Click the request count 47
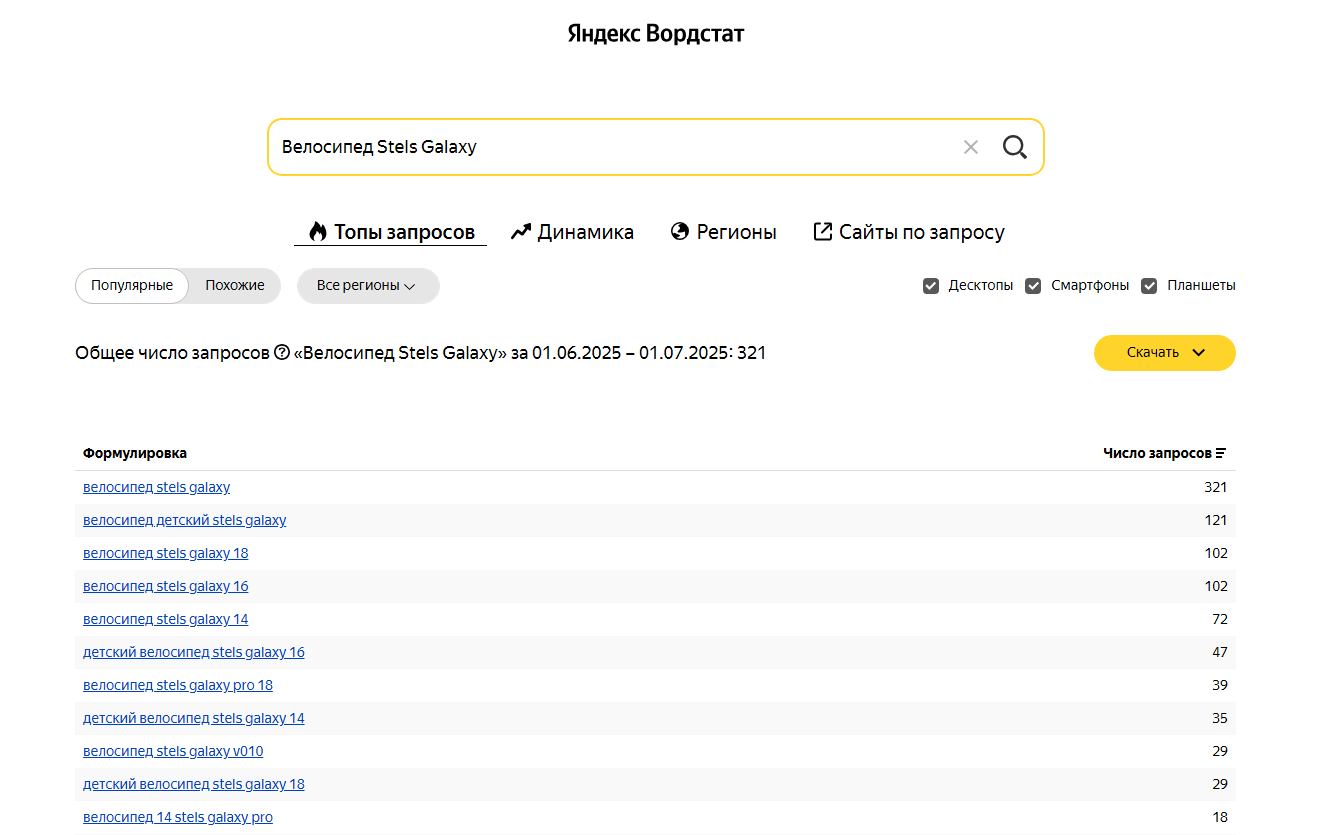Image resolution: width=1328 pixels, height=835 pixels. (1220, 653)
